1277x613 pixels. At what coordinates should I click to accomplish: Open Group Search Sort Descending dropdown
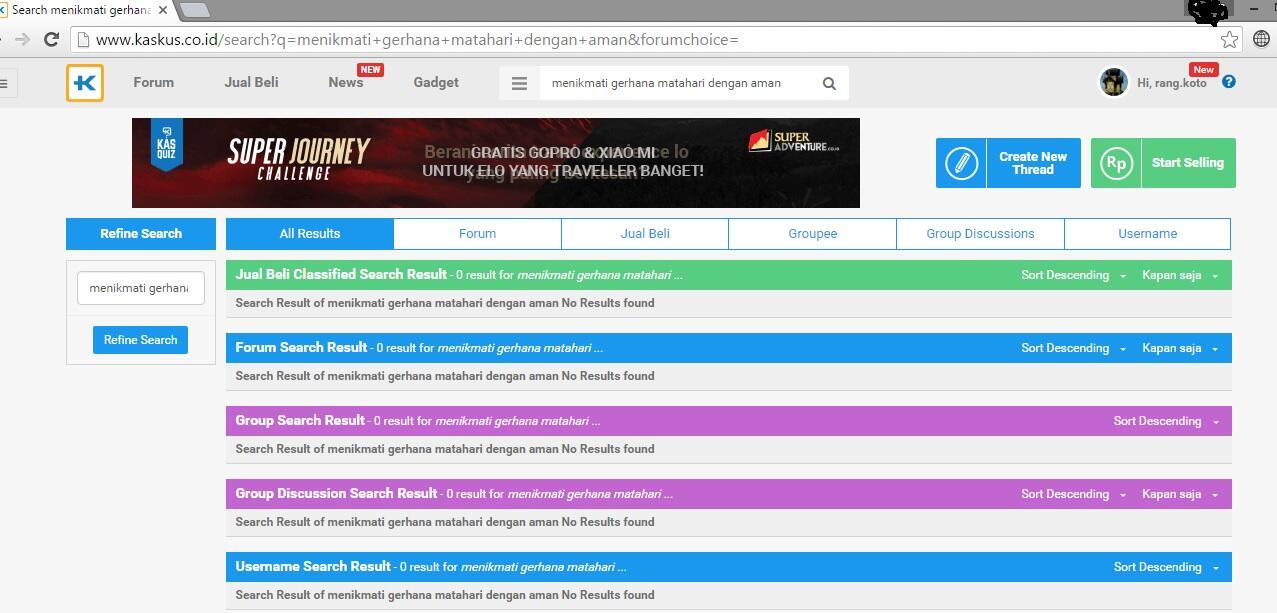pos(1166,421)
